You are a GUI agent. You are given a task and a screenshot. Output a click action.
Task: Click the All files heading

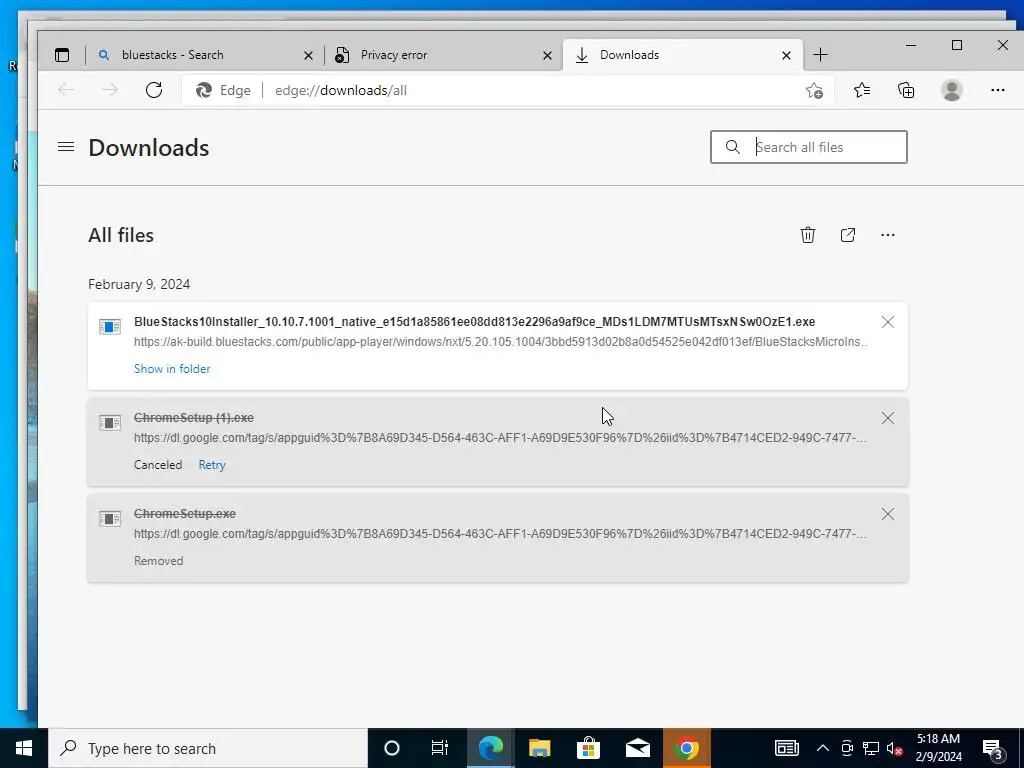click(x=121, y=235)
